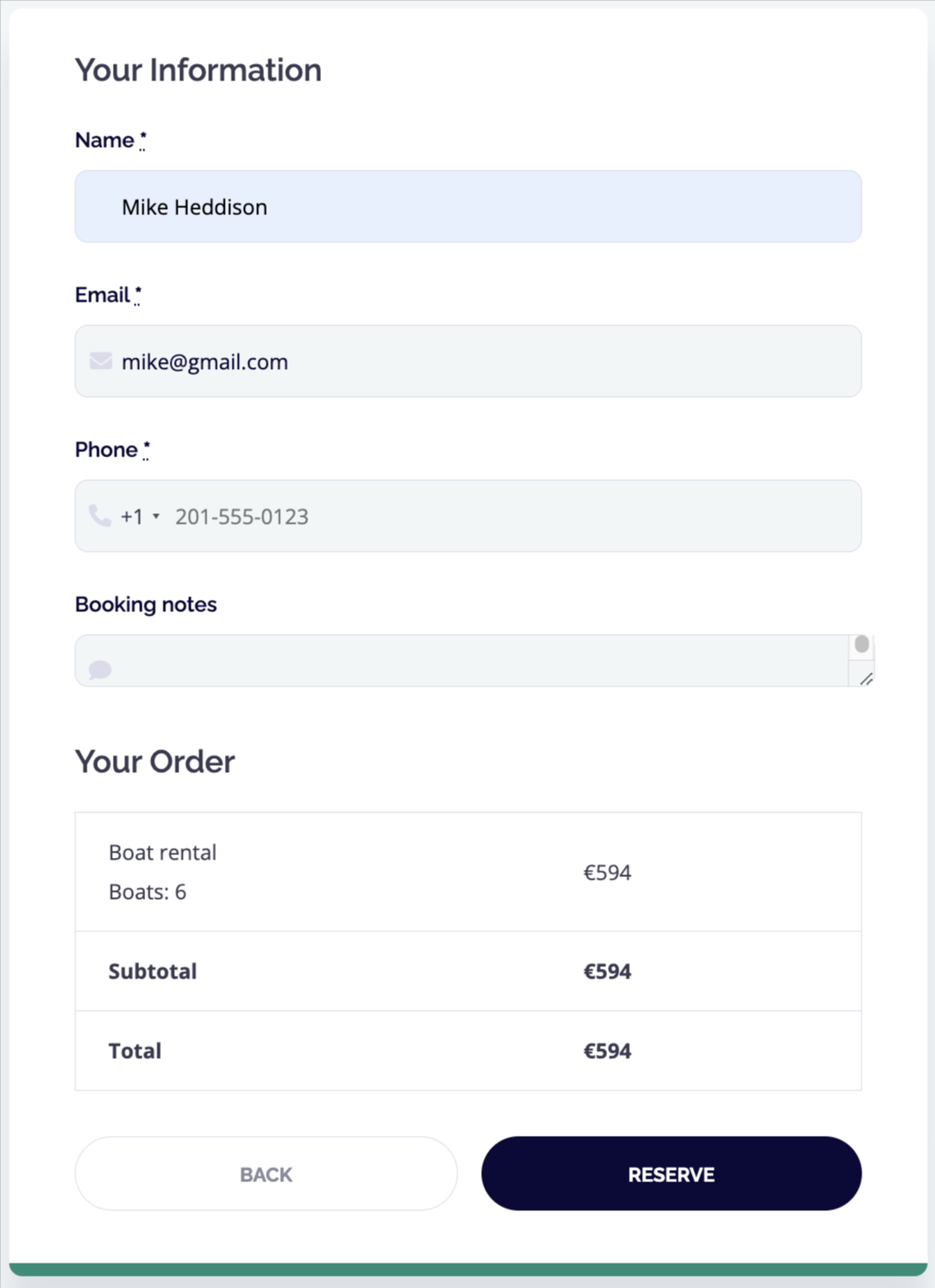The width and height of the screenshot is (935, 1288).
Task: Click the Booking notes resize handle
Action: coord(866,679)
